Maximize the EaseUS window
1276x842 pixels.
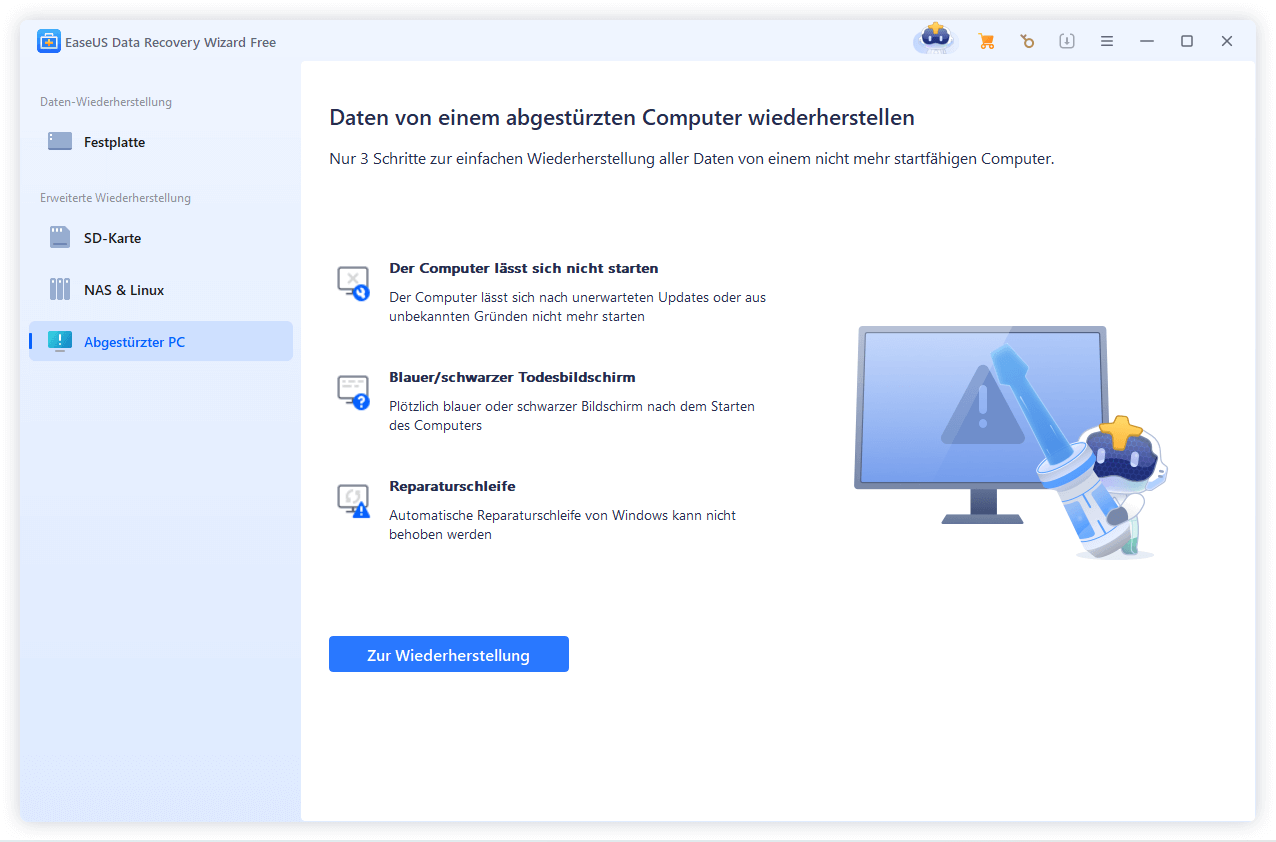[1187, 42]
